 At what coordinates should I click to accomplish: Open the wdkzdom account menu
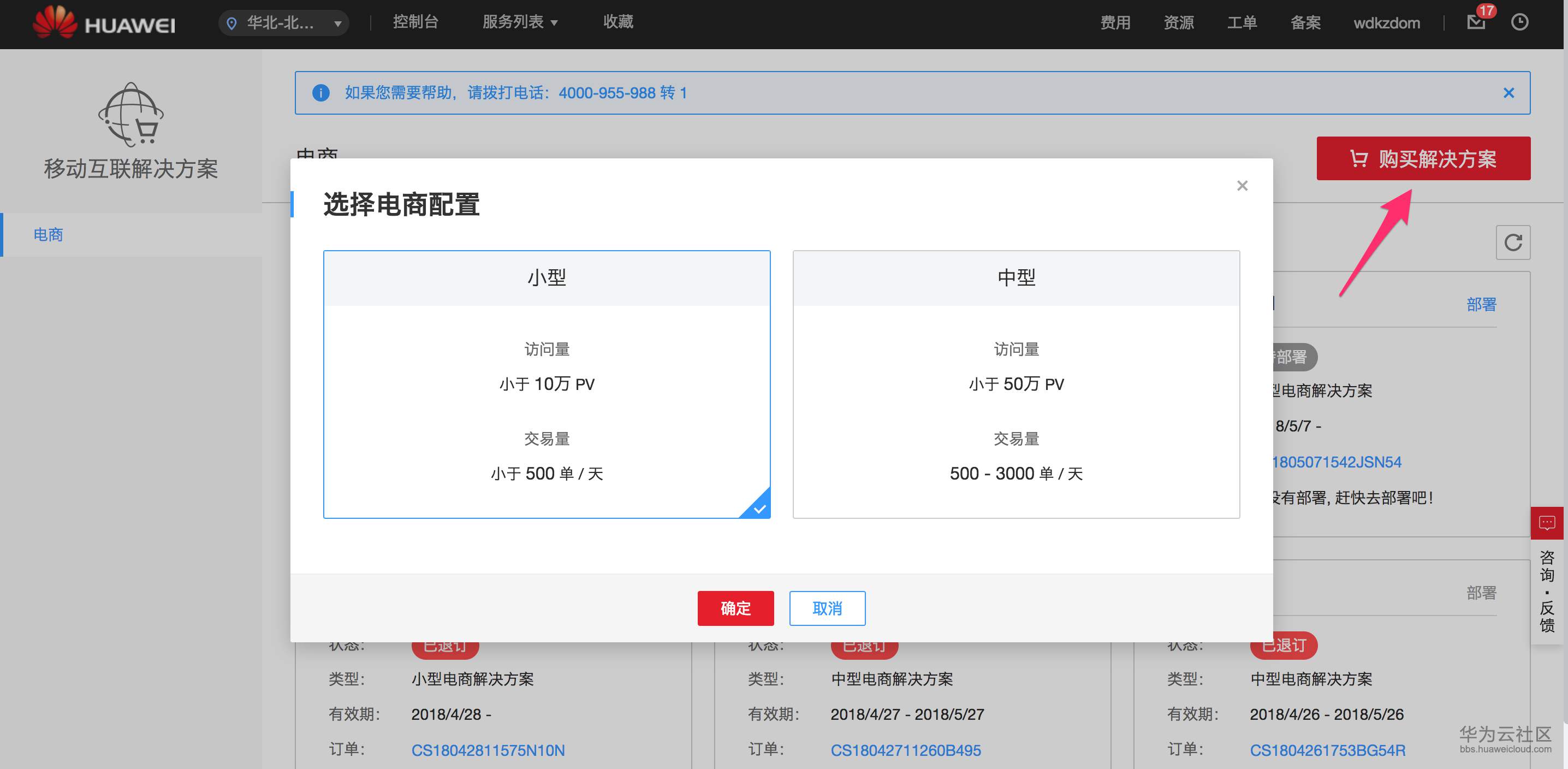(x=1386, y=23)
